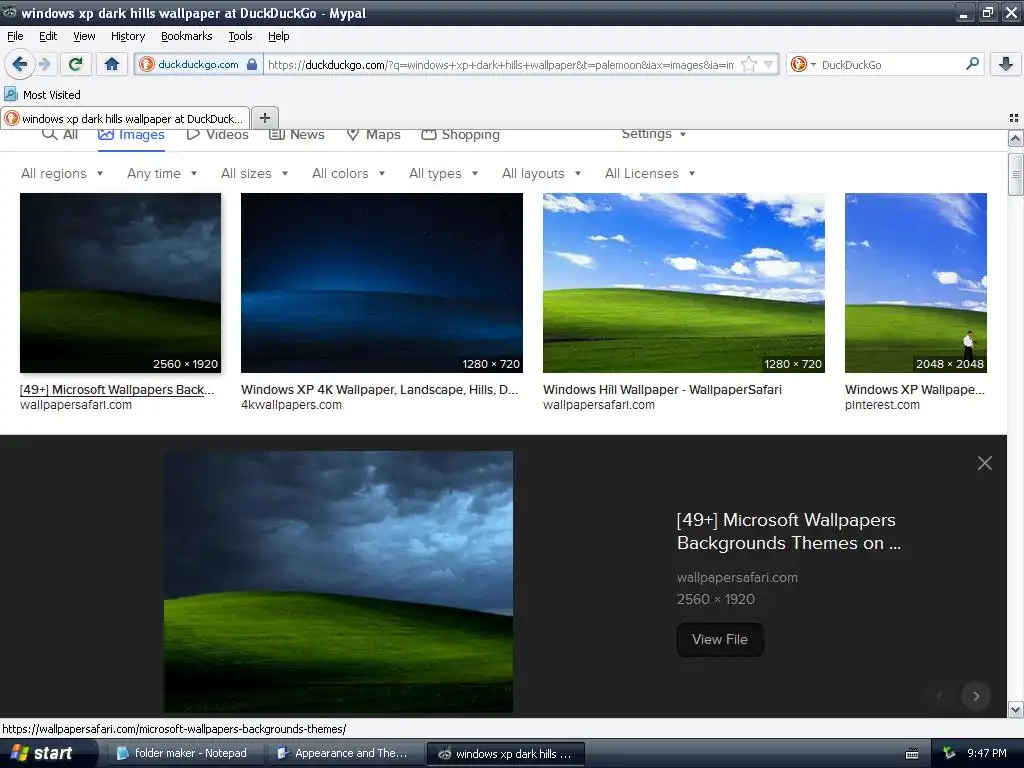
Task: Switch to the All search results tab
Action: (59, 135)
